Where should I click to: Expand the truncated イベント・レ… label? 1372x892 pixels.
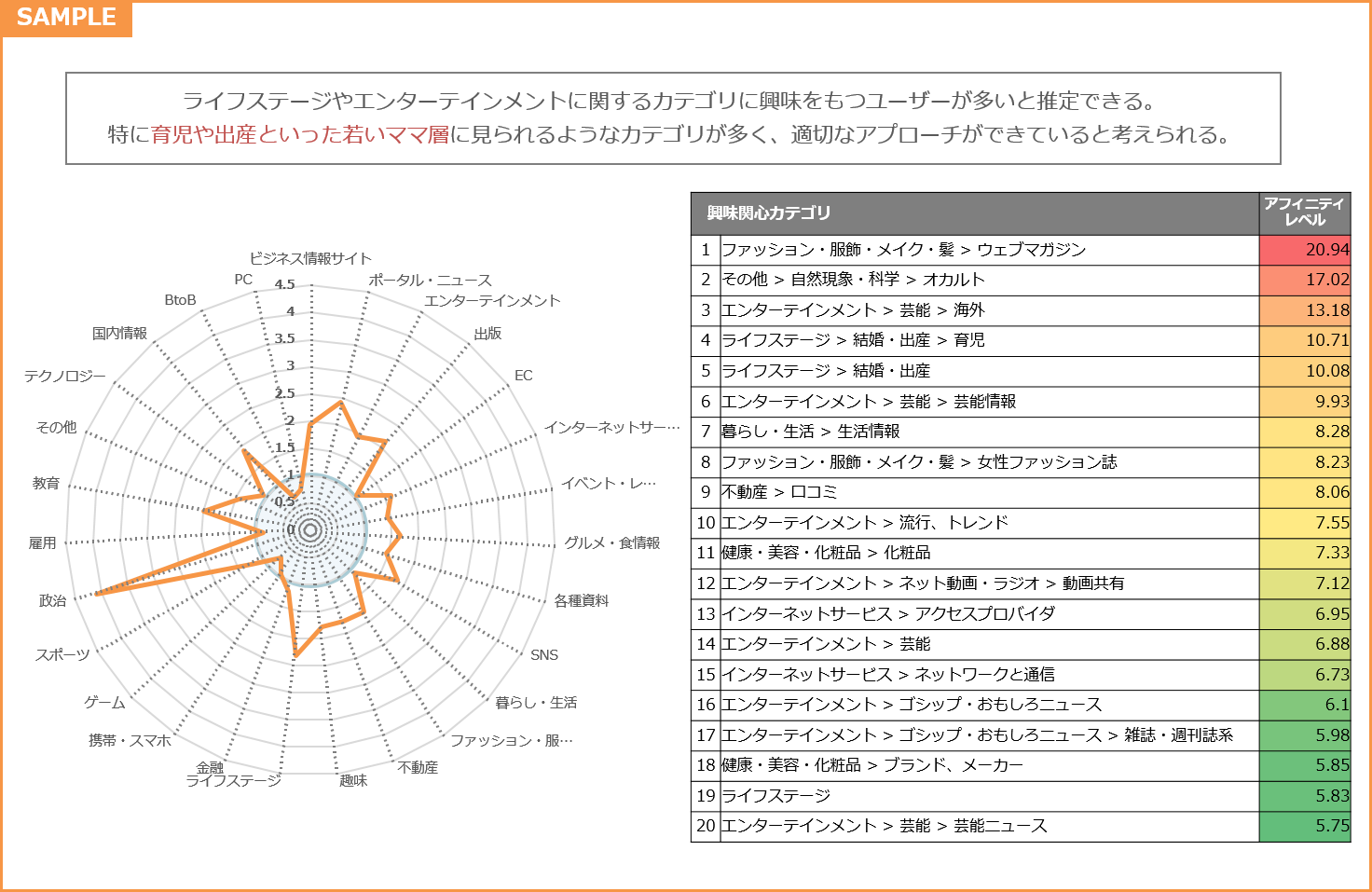point(611,481)
